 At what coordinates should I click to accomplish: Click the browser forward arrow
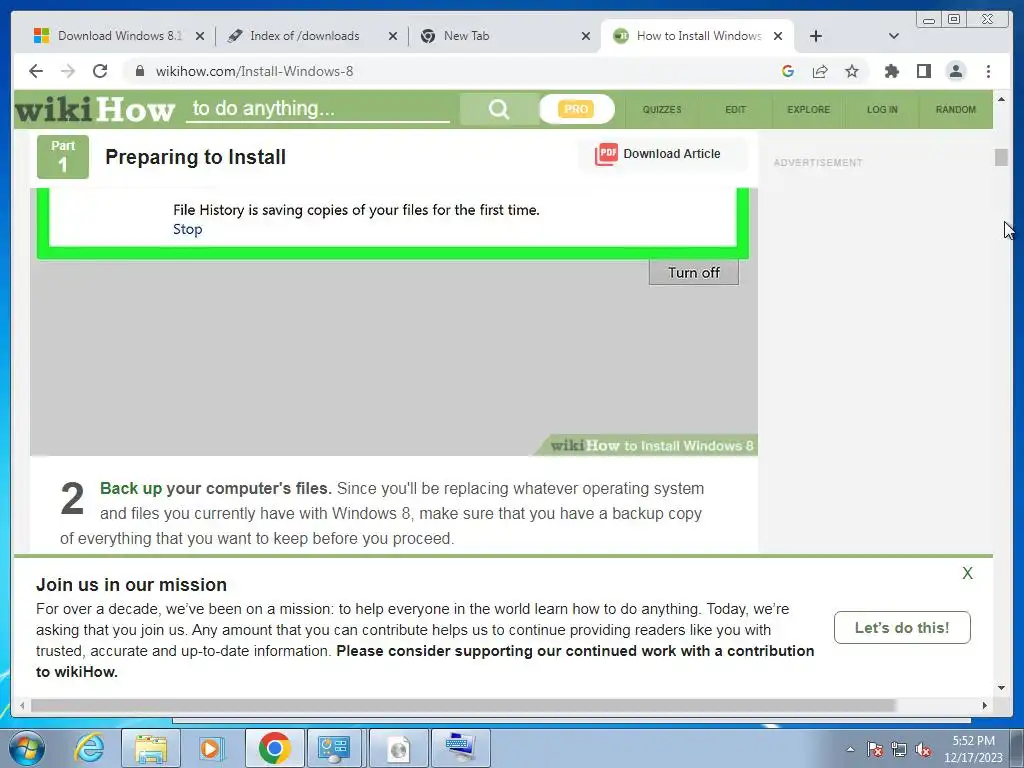pyautogui.click(x=68, y=71)
